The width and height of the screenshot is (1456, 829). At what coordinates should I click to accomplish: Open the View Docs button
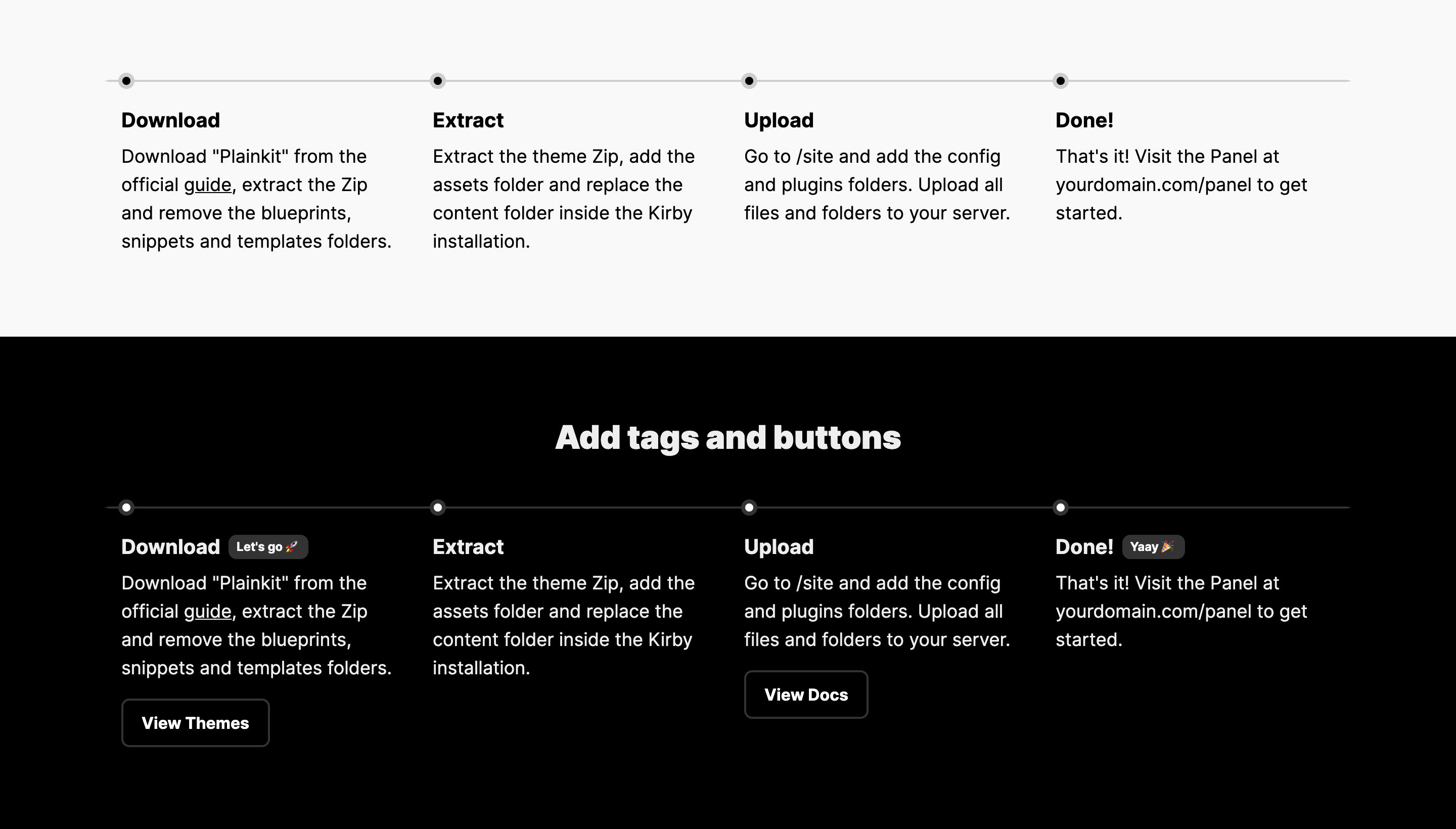click(x=806, y=694)
